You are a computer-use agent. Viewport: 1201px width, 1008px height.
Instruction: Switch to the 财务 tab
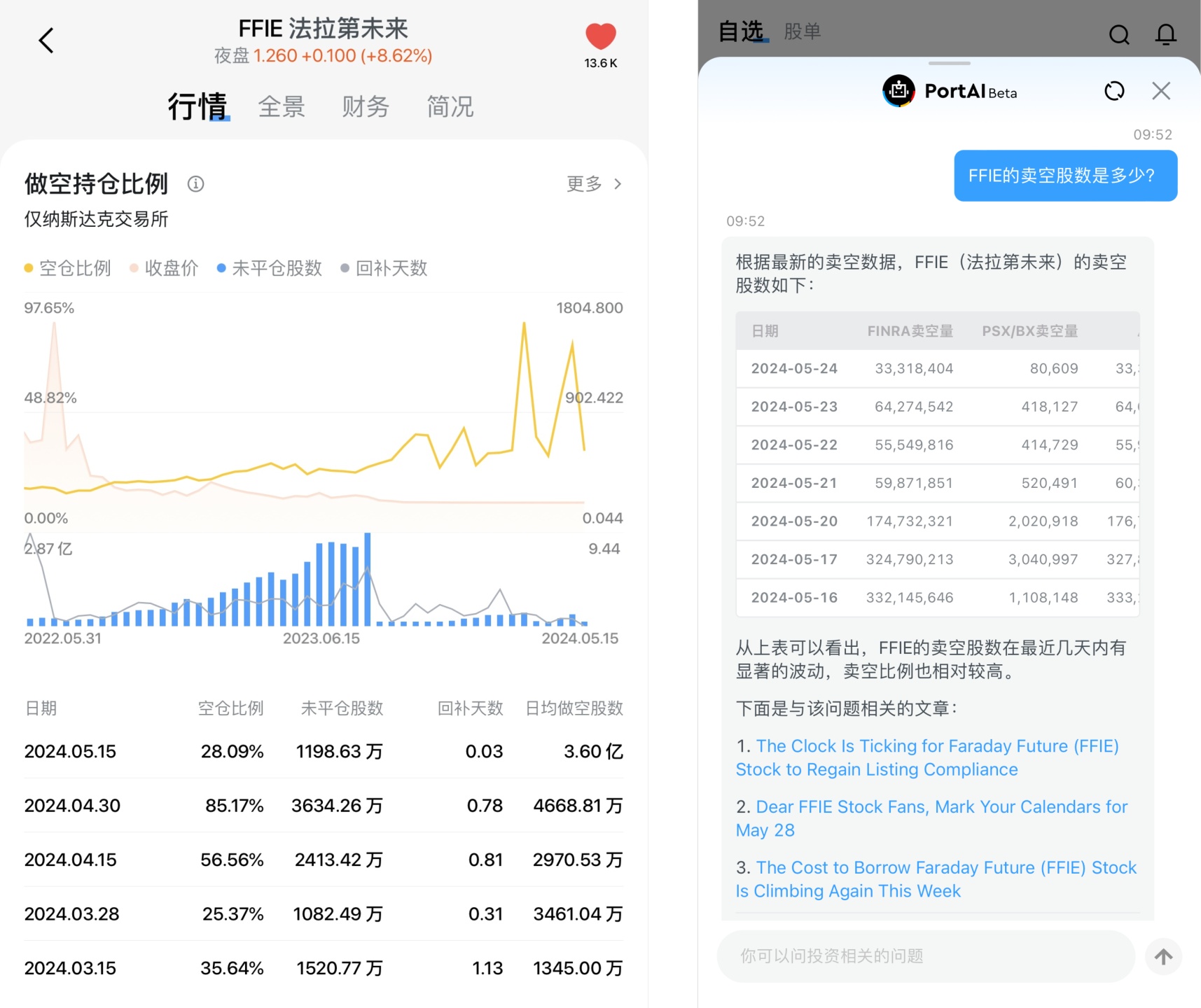click(x=365, y=107)
